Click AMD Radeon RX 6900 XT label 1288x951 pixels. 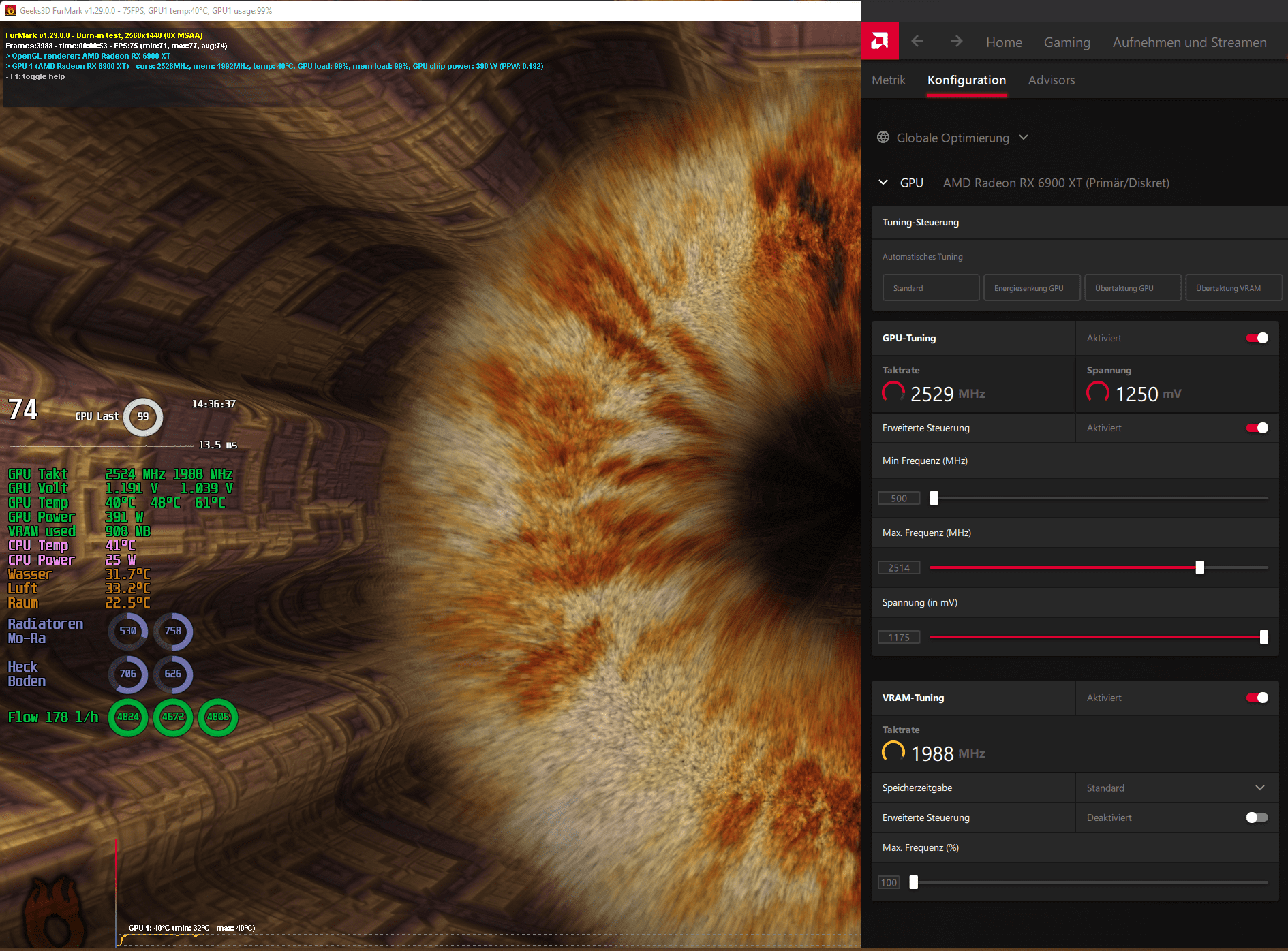click(x=1056, y=183)
